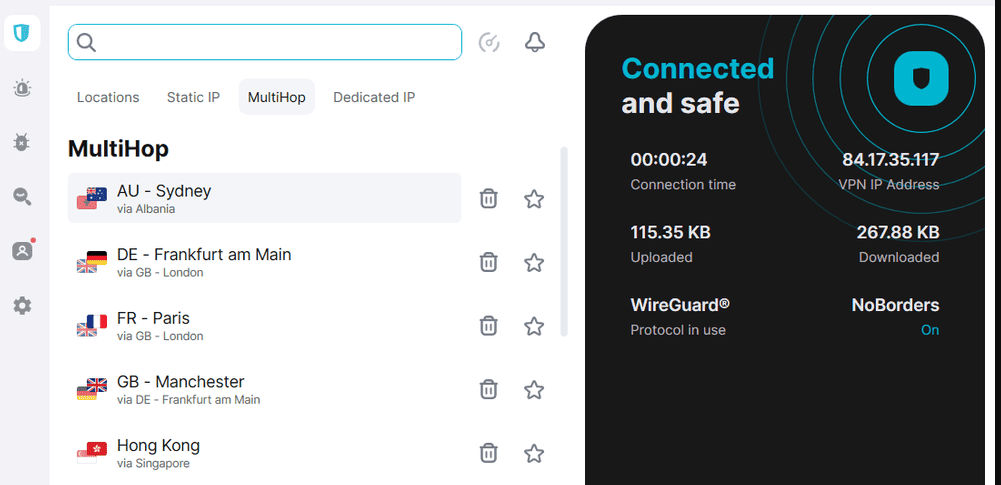
Task: Connect to DE - Frankfurt am Main
Action: (x=264, y=262)
